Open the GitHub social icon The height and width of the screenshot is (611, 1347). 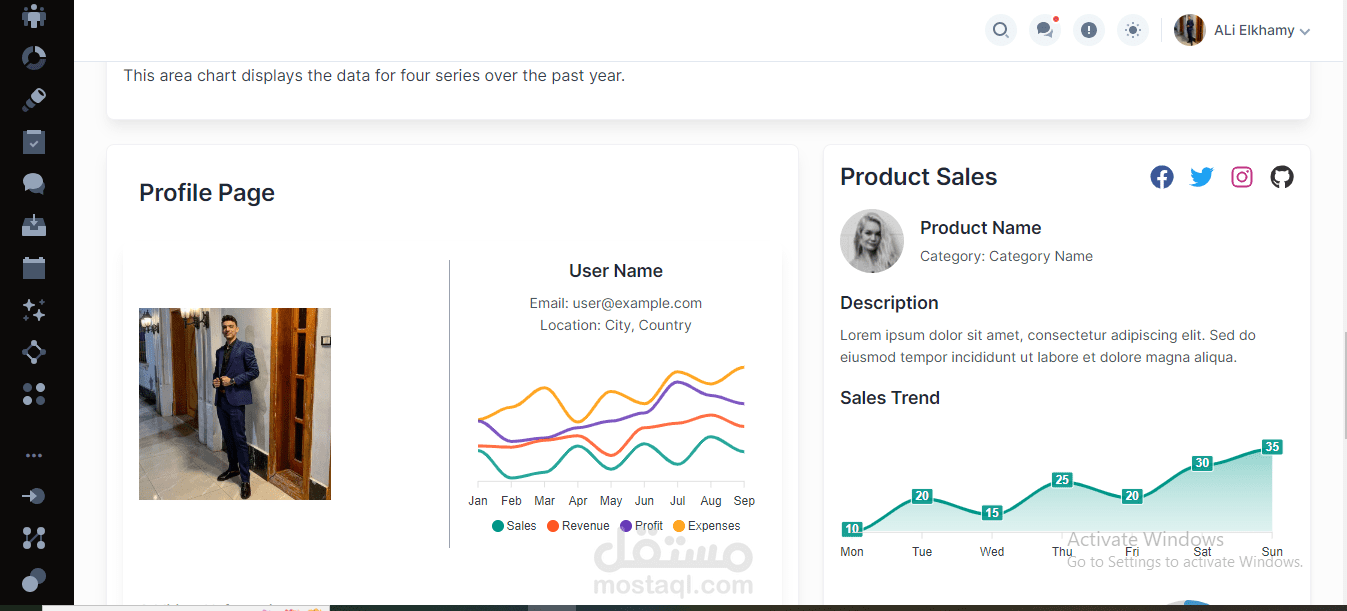click(1282, 177)
